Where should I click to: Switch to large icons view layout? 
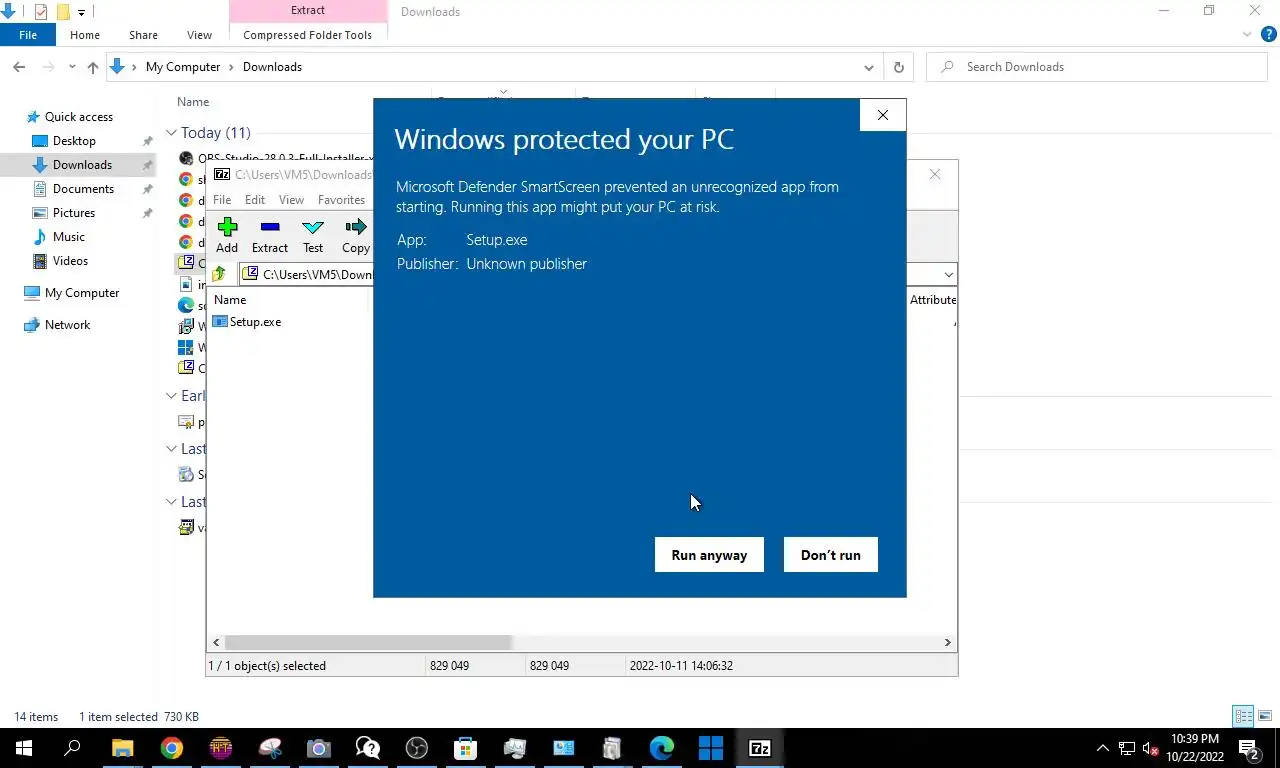[1265, 716]
